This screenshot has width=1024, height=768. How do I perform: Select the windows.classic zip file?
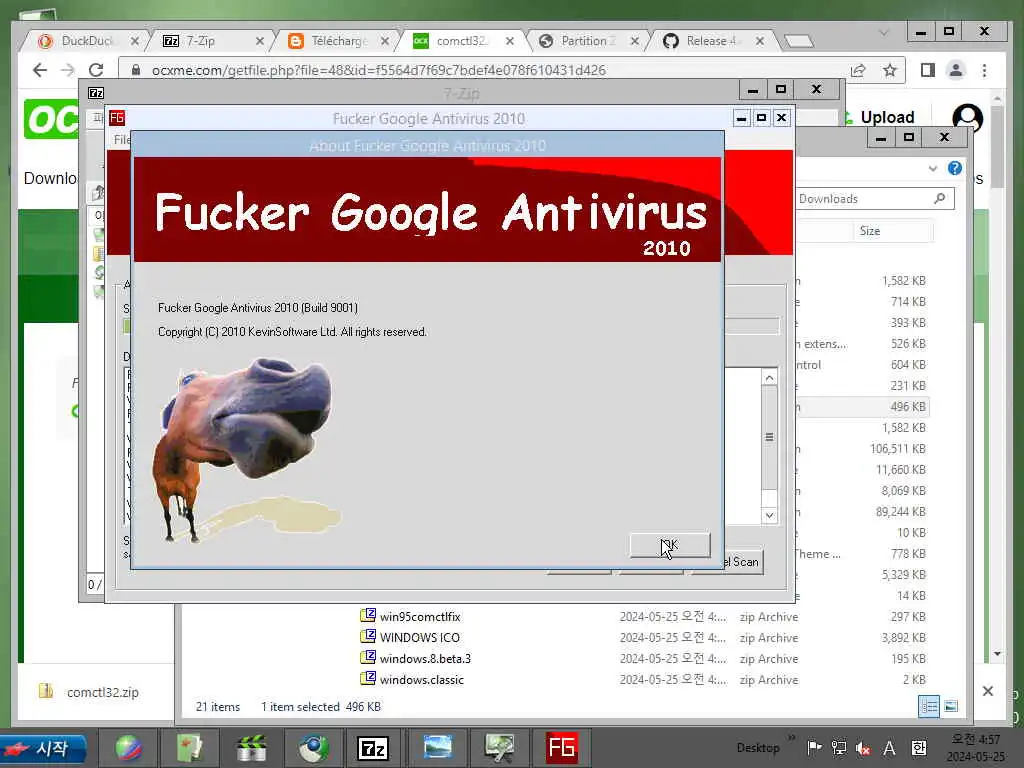coord(422,680)
